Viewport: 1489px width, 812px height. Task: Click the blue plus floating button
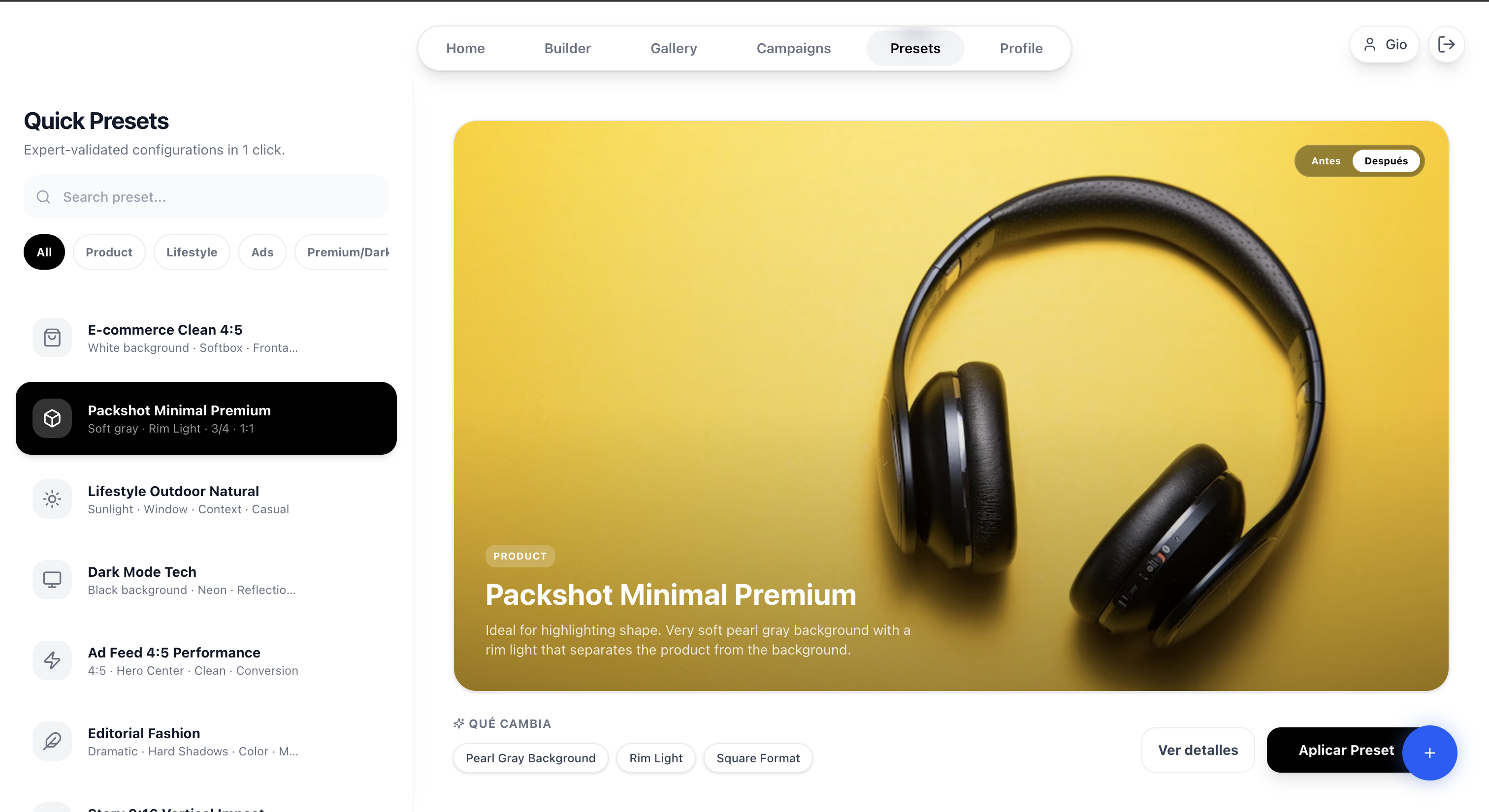[1429, 752]
